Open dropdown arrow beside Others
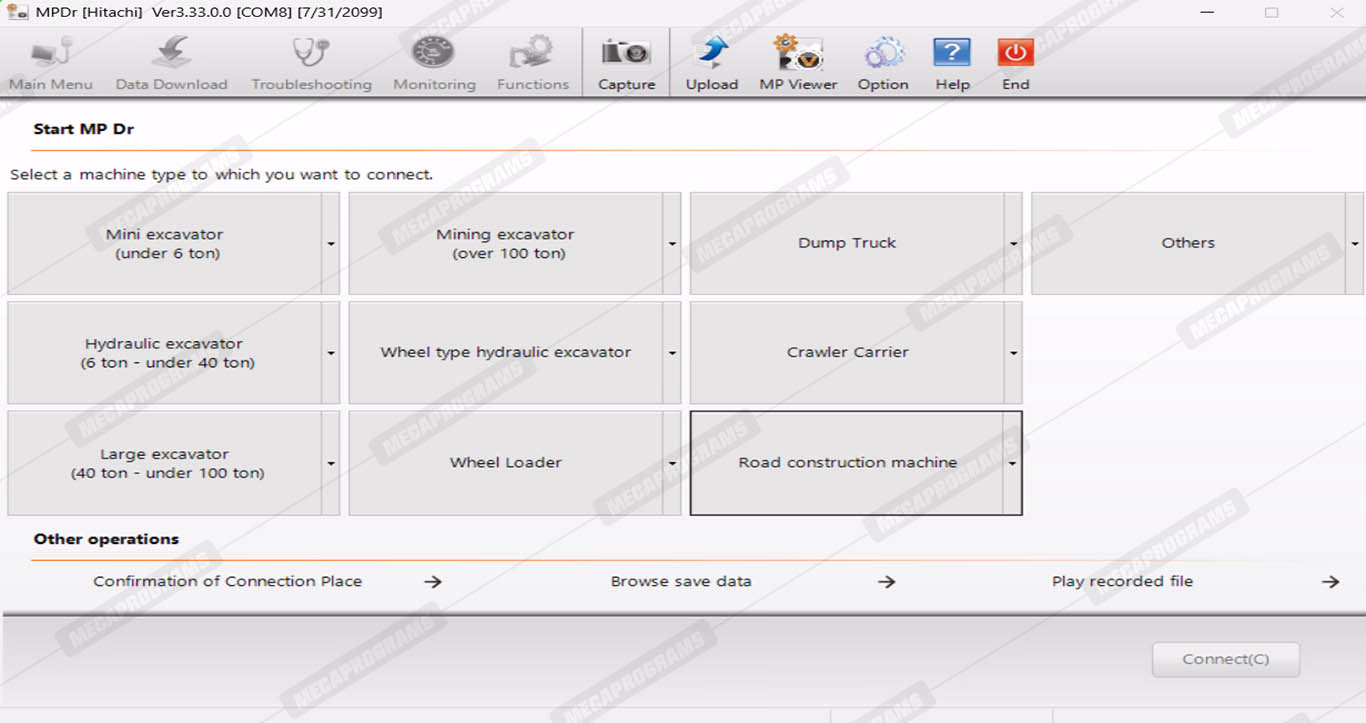 pyautogui.click(x=1355, y=244)
